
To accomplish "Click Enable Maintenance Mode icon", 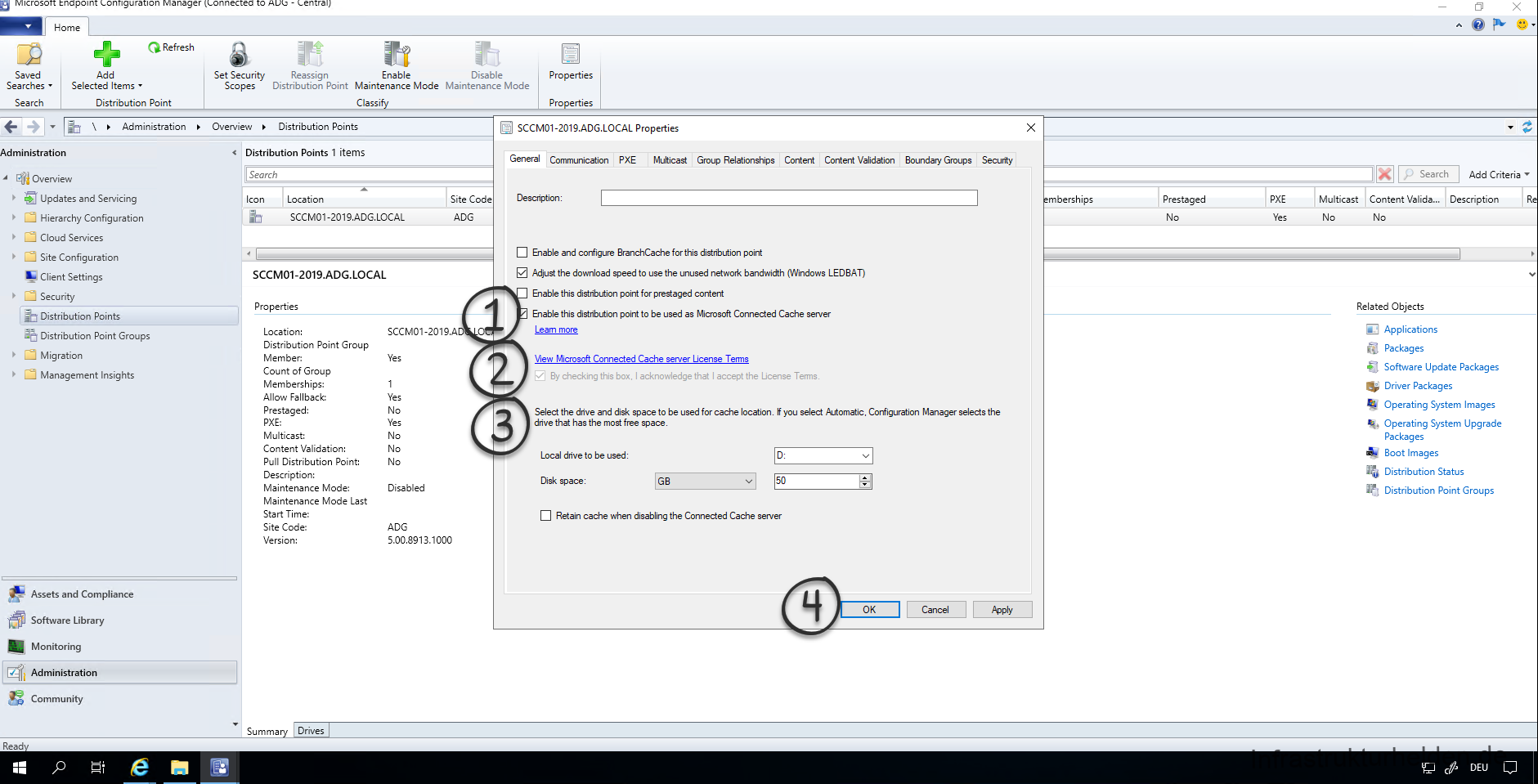I will (x=397, y=54).
